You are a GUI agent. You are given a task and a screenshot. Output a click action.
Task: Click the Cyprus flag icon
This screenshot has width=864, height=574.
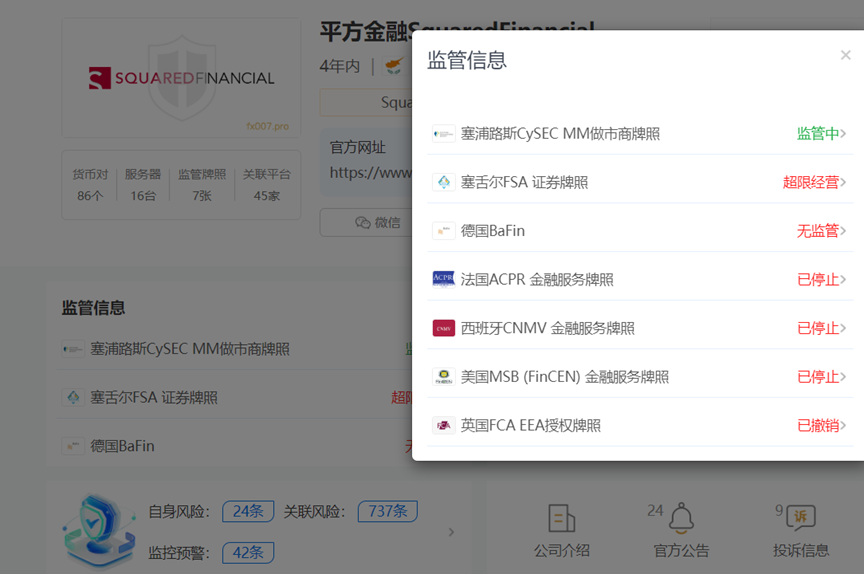[x=395, y=66]
